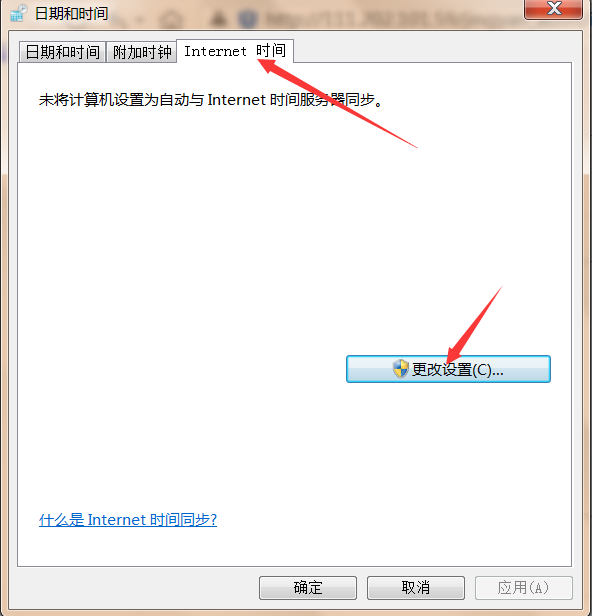Click the blurred warning triangle icon behind title bar
The image size is (592, 616).
click(x=218, y=17)
